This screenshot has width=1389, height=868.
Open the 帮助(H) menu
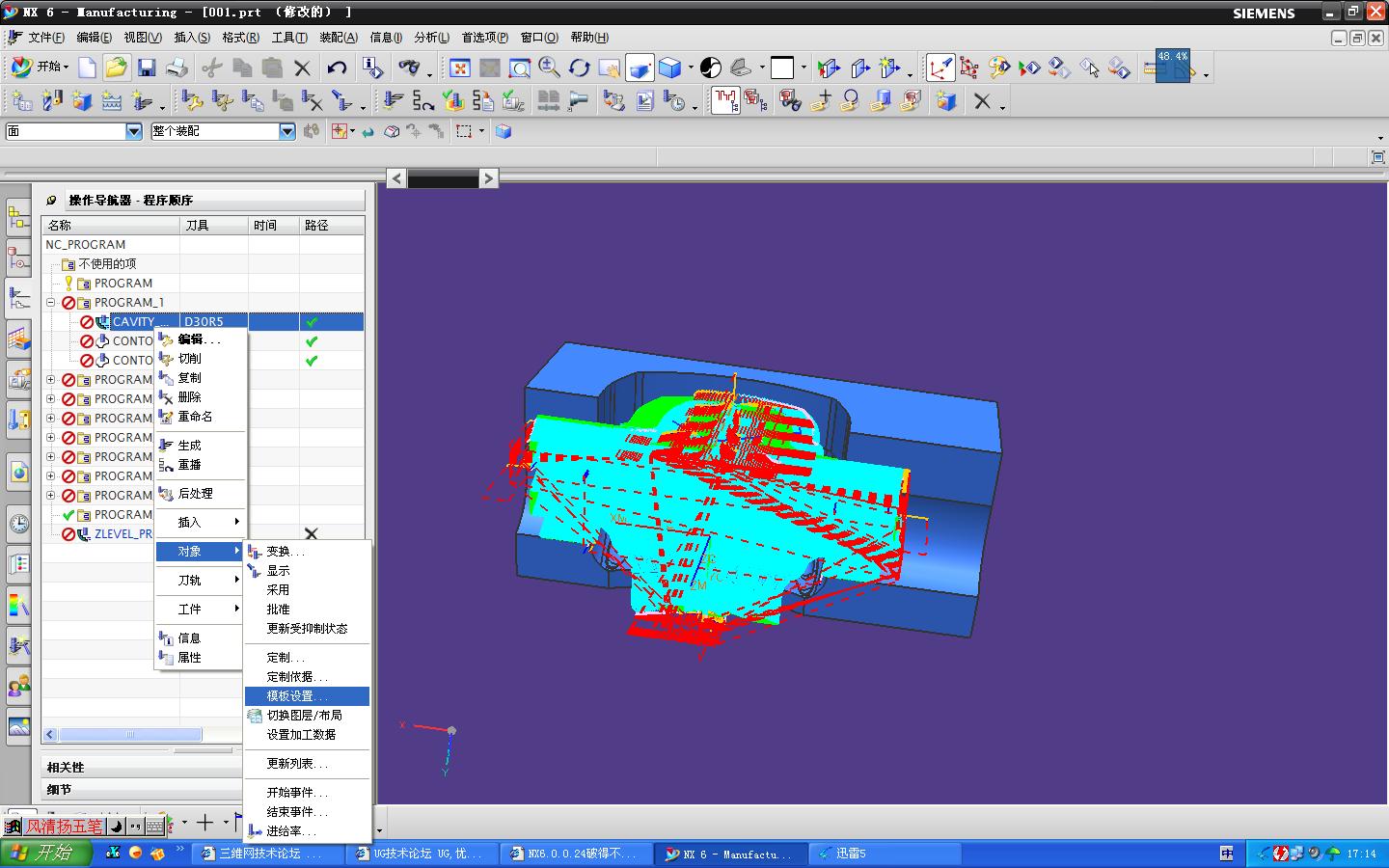coord(589,38)
